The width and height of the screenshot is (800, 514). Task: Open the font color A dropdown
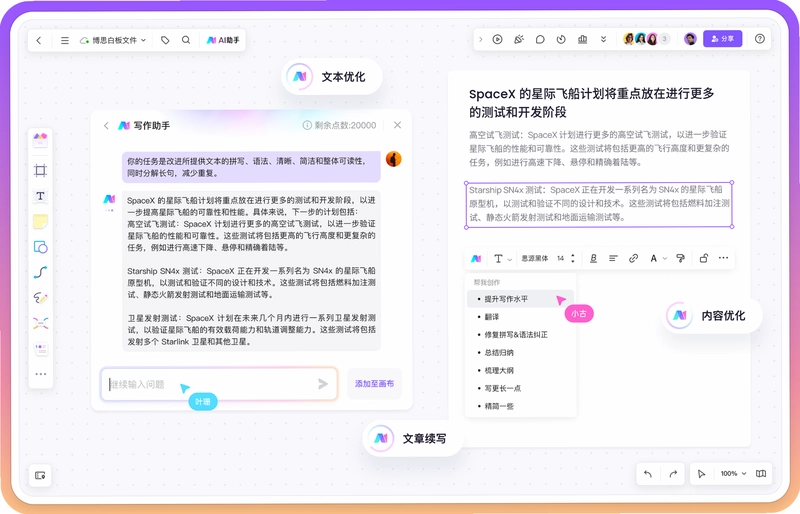click(658, 258)
